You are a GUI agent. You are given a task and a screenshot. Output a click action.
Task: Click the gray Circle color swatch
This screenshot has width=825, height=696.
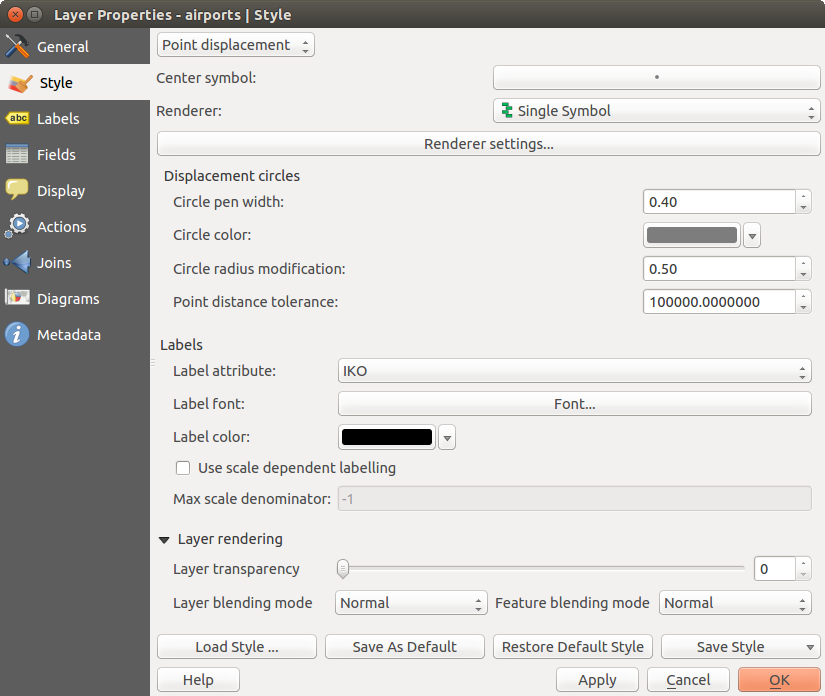[x=692, y=235]
